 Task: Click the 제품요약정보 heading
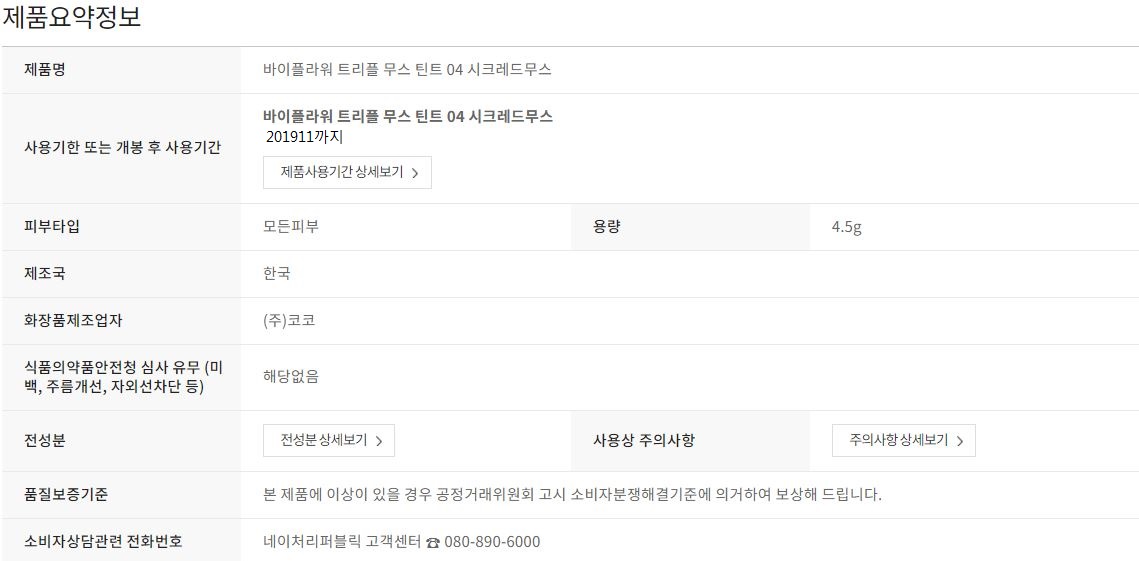point(72,18)
